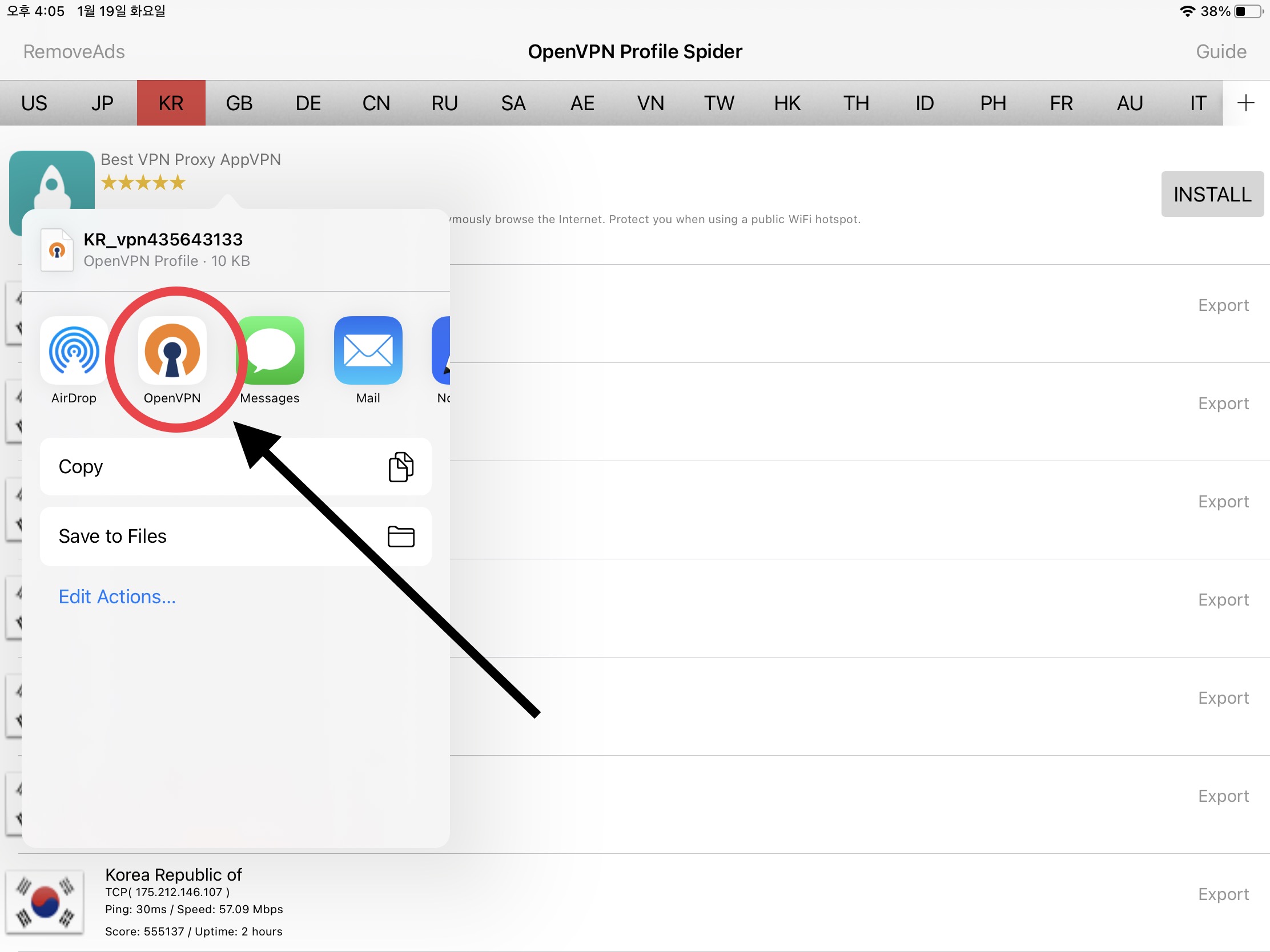This screenshot has height=952, width=1270.
Task: Export the Korea Republic of 175.212.146.107 server
Action: tap(1223, 894)
